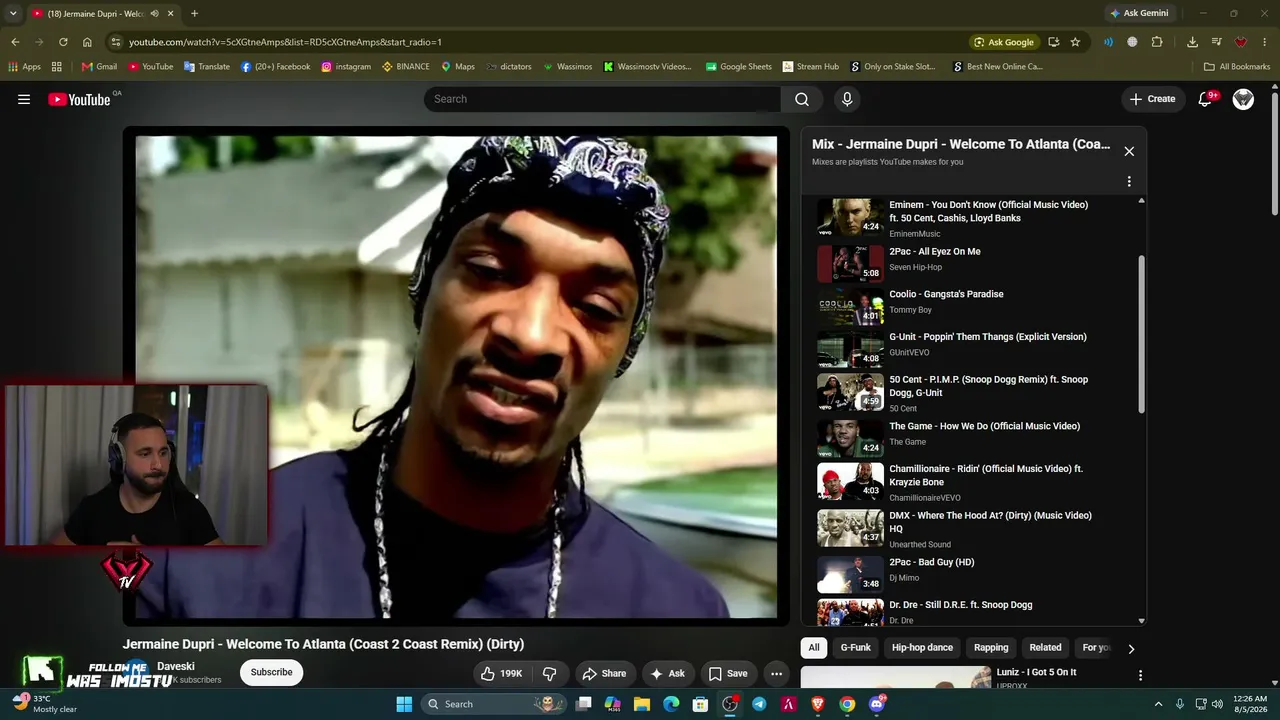View site information in address bar
Image resolution: width=1280 pixels, height=720 pixels.
(x=116, y=42)
